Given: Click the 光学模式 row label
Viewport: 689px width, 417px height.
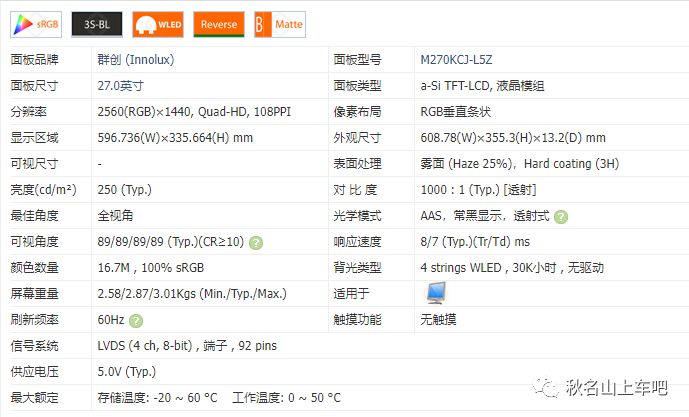Looking at the screenshot, I should point(357,216).
